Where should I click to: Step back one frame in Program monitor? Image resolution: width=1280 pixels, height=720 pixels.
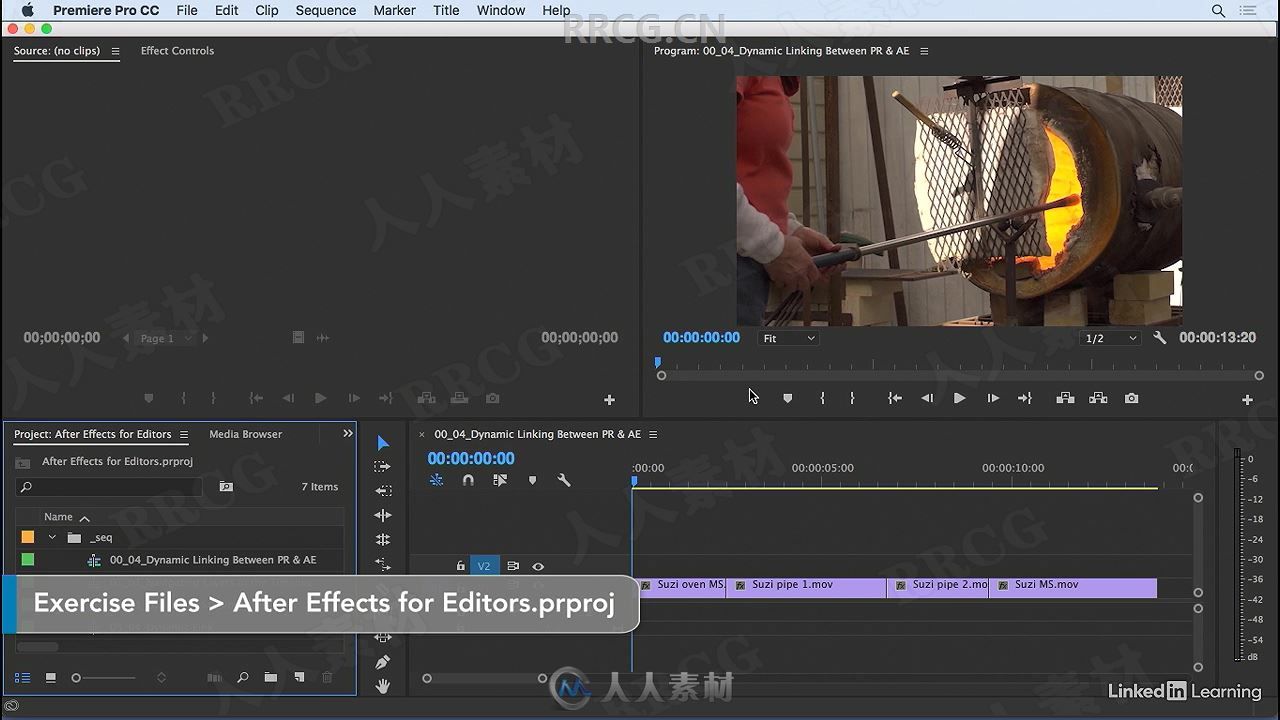click(x=927, y=398)
